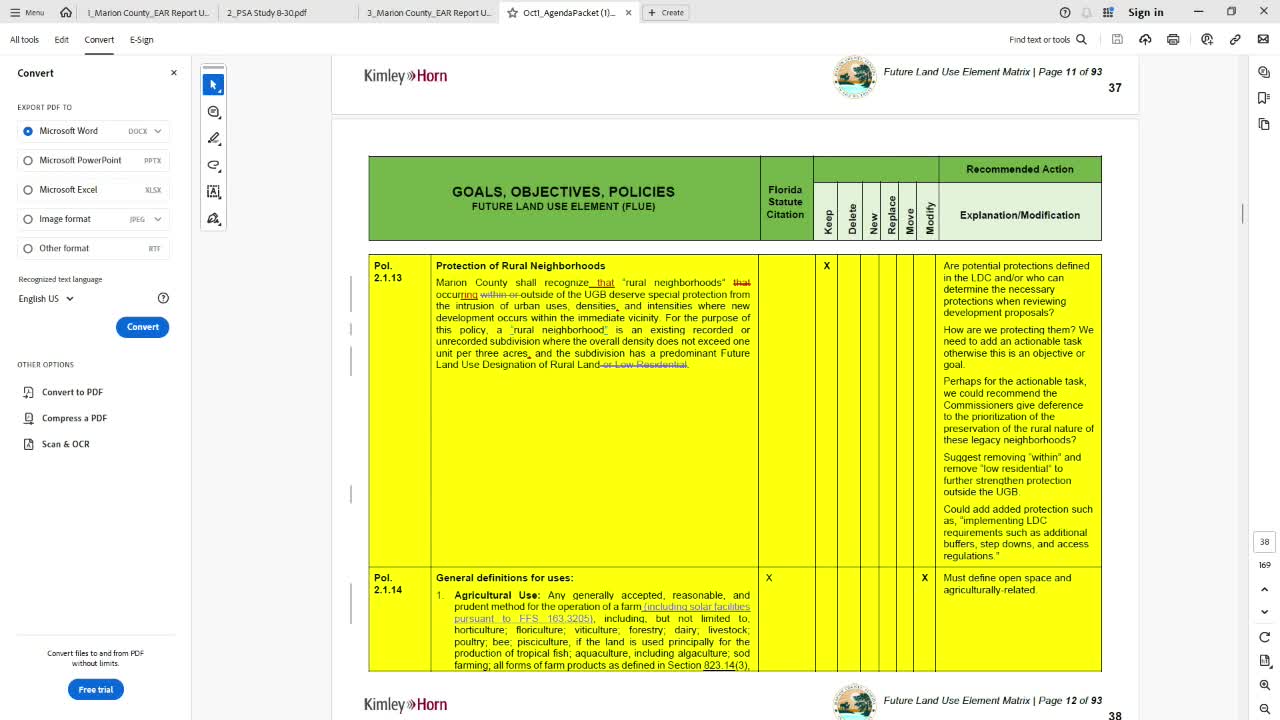Email the document via envelope icon
This screenshot has height=720, width=1280.
(1263, 39)
